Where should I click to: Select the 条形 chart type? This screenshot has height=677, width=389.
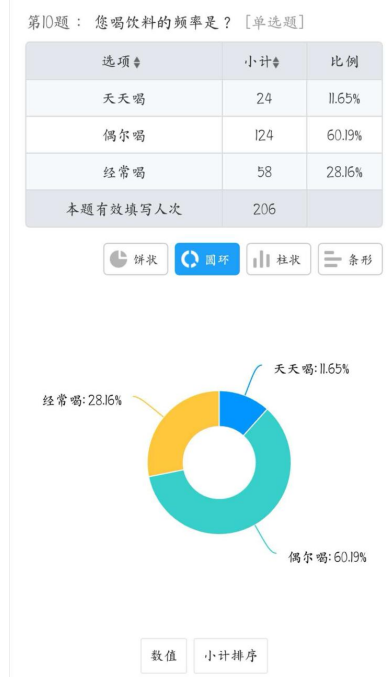tap(350, 259)
